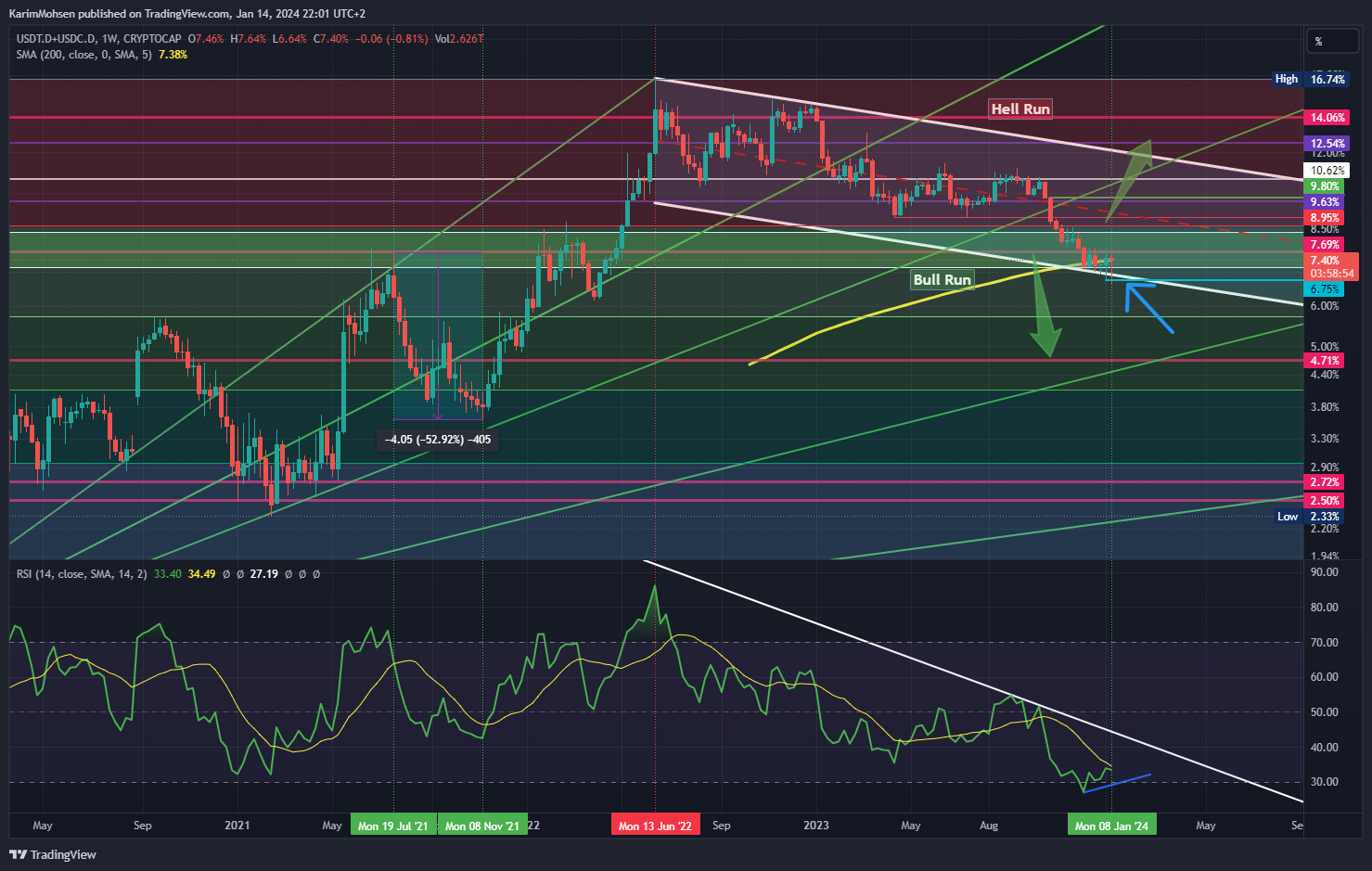Click the 10.62% white price label

coord(1327,171)
